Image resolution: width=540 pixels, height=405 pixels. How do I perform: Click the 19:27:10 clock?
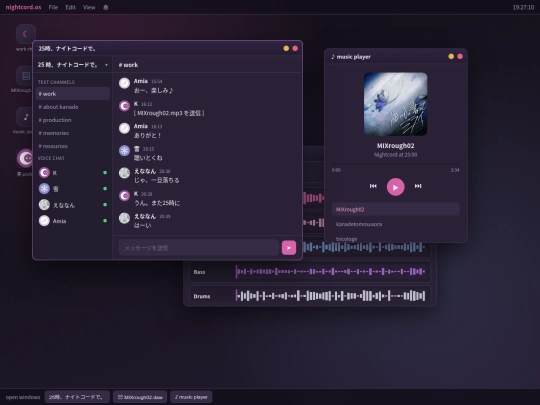point(523,7)
